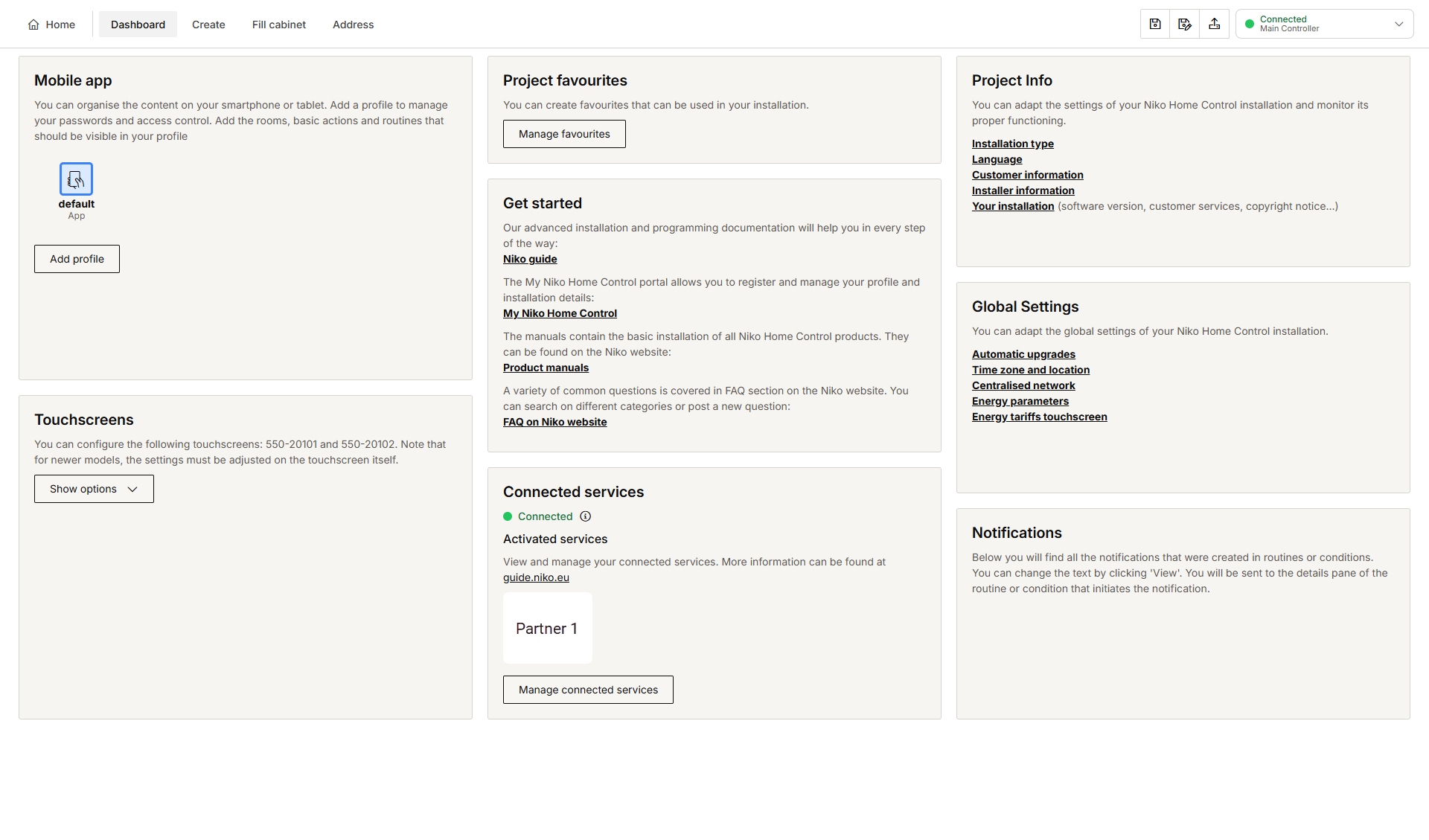Open the Niko guide link
This screenshot has height=840, width=1429.
click(x=530, y=259)
